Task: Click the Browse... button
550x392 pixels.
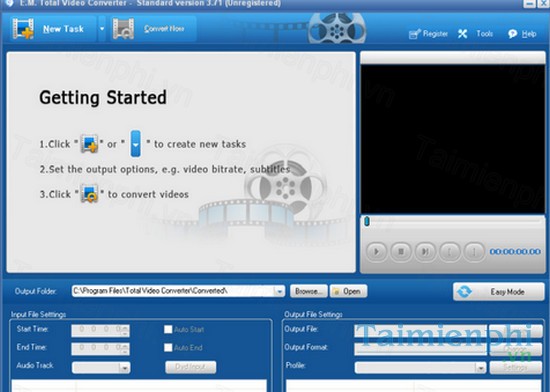Action: point(308,291)
